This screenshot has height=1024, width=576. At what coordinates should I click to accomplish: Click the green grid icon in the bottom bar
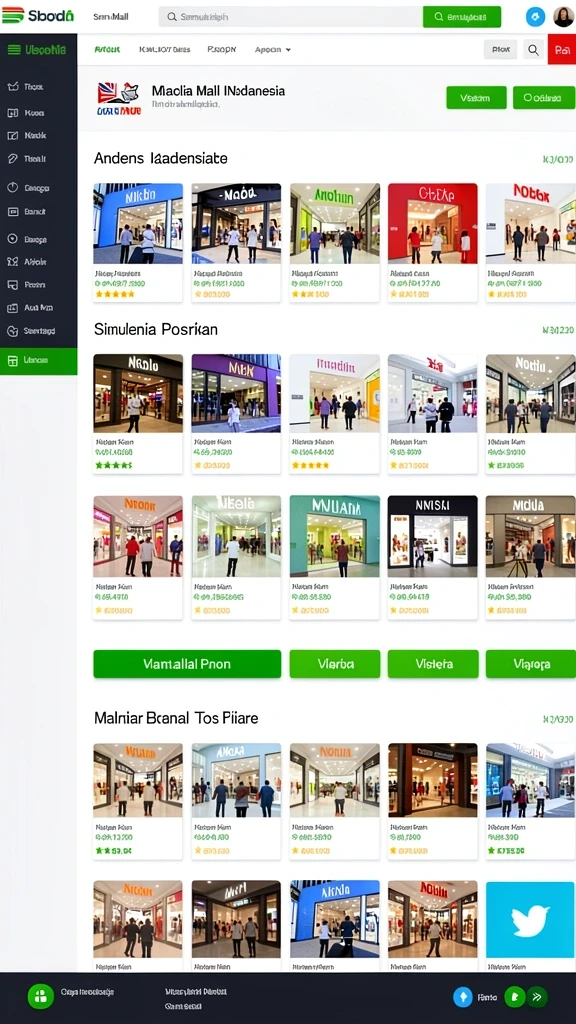(40, 997)
